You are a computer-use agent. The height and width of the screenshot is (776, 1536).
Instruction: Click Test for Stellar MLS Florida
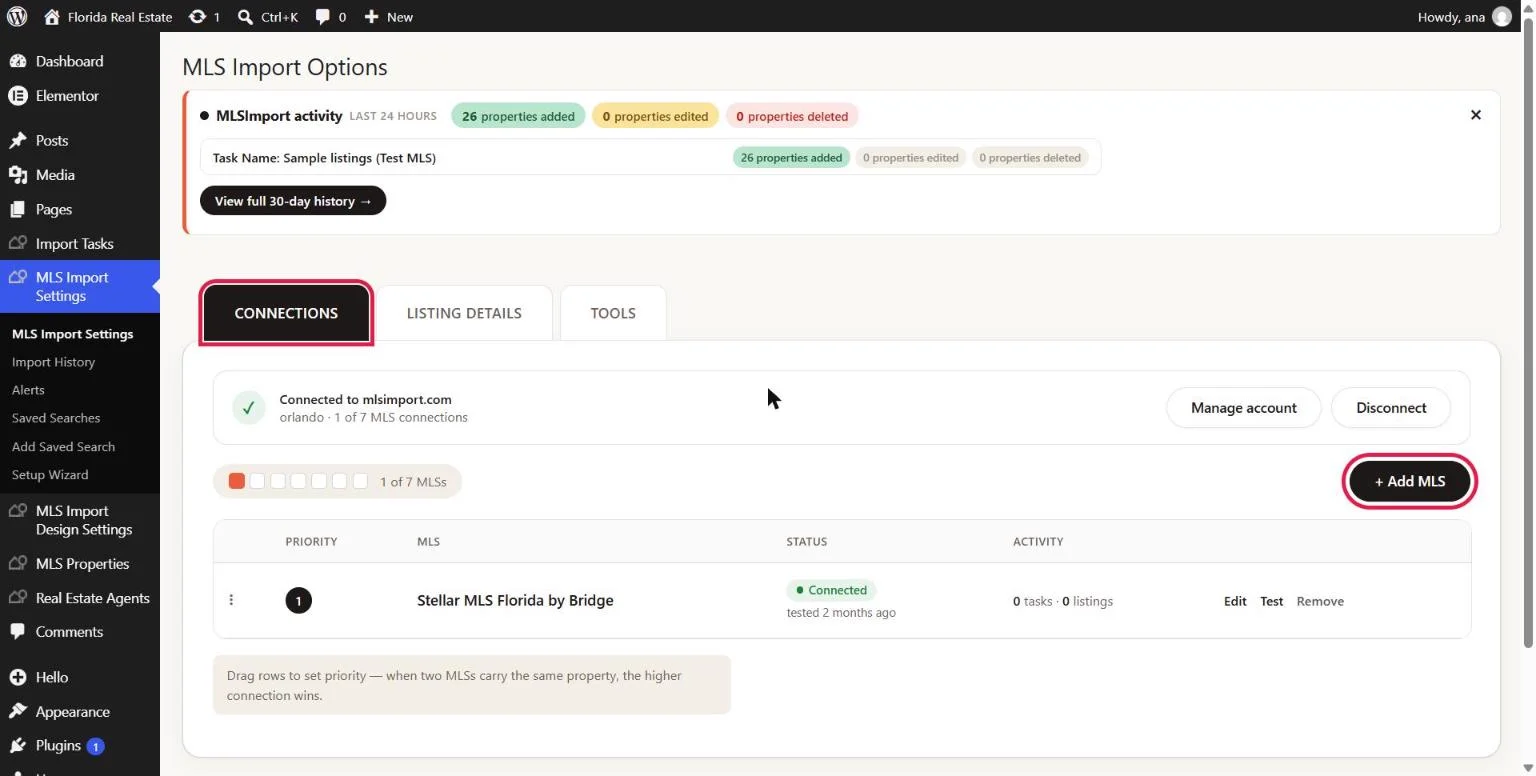click(1271, 601)
